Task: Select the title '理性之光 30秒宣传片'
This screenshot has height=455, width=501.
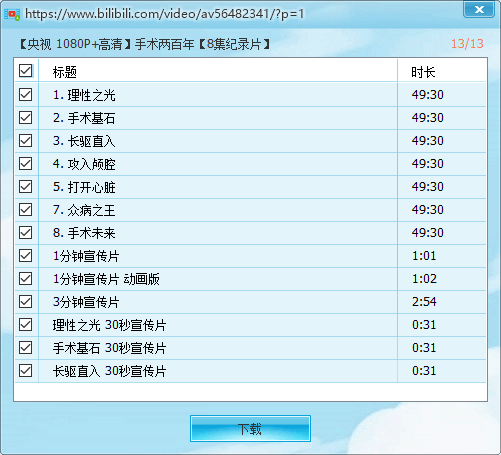Action: (x=109, y=325)
